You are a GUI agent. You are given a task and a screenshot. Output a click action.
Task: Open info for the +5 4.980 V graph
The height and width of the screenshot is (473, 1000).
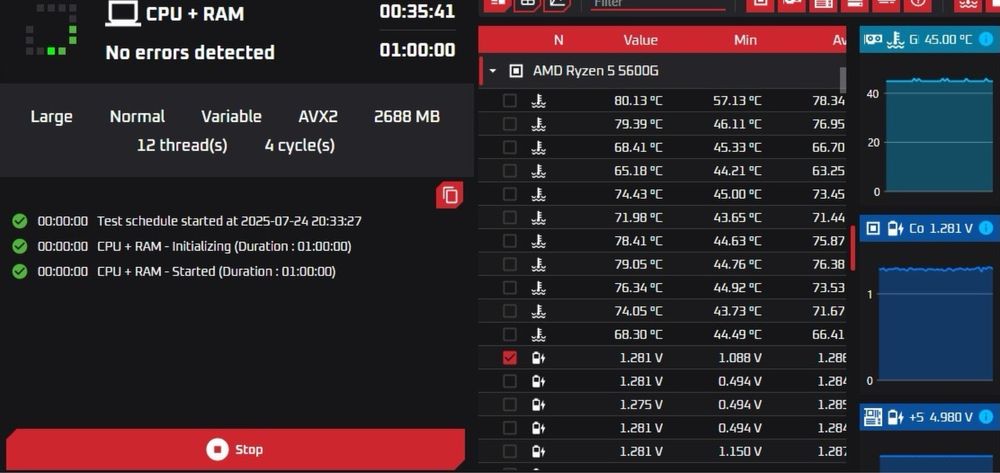[x=986, y=417]
